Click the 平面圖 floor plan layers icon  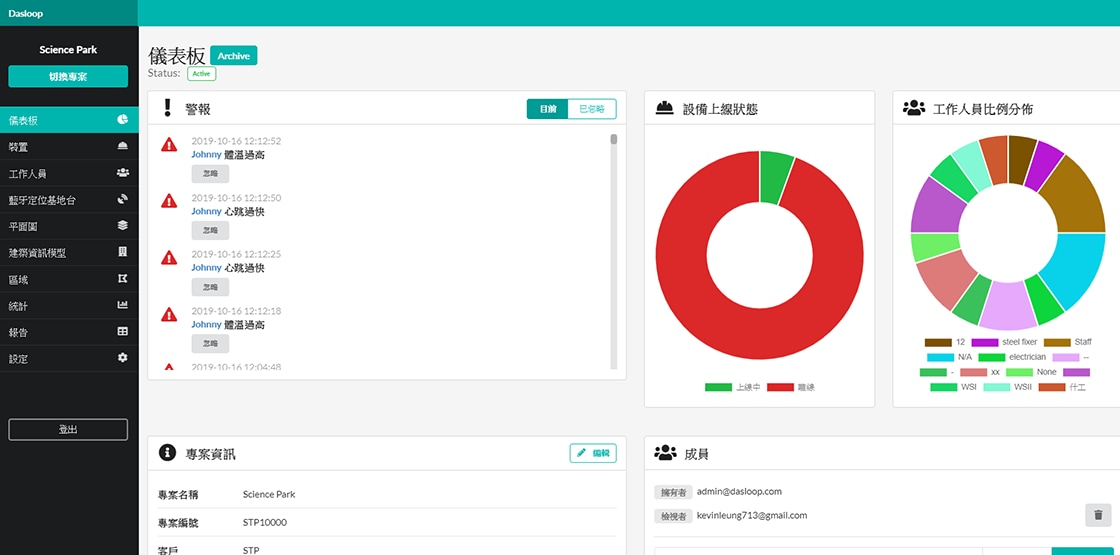pos(122,226)
